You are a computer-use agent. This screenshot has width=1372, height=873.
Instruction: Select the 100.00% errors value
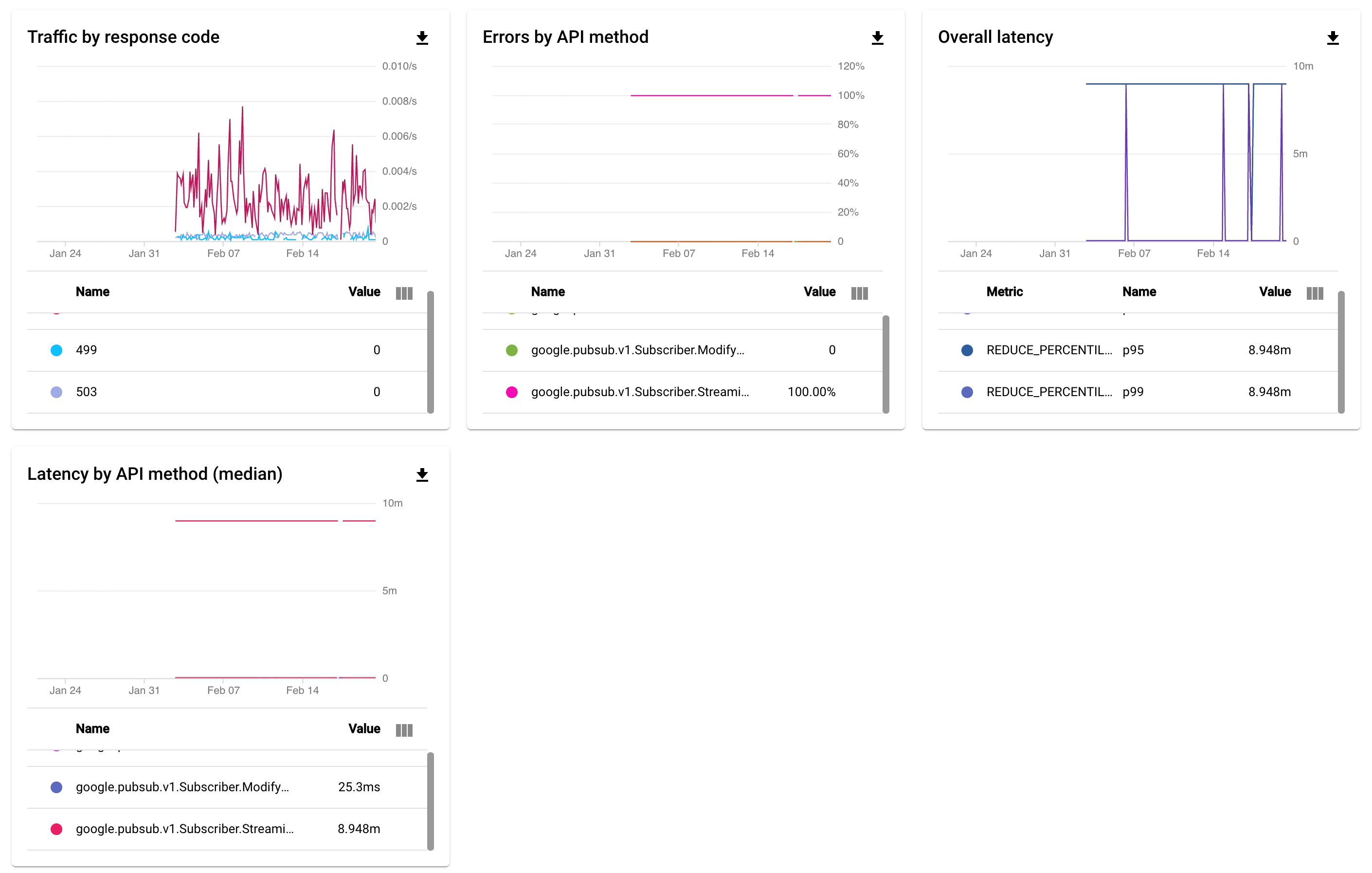[x=812, y=392]
